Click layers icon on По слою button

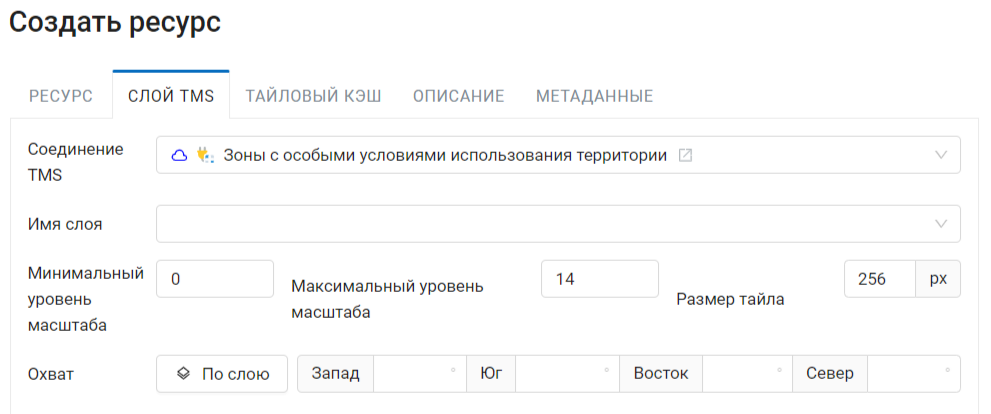point(183,374)
